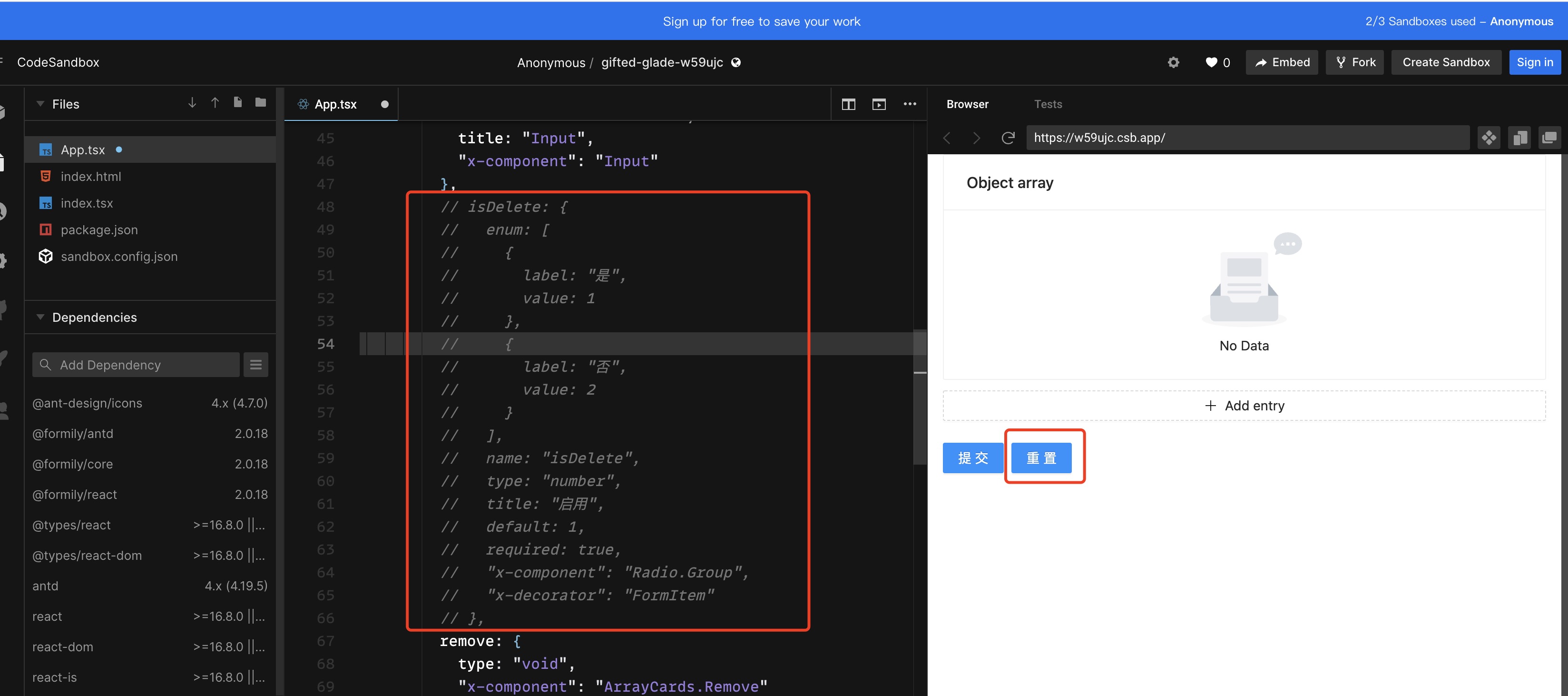The height and width of the screenshot is (696, 1568).
Task: Click the Add Dependency search field
Action: 137,365
